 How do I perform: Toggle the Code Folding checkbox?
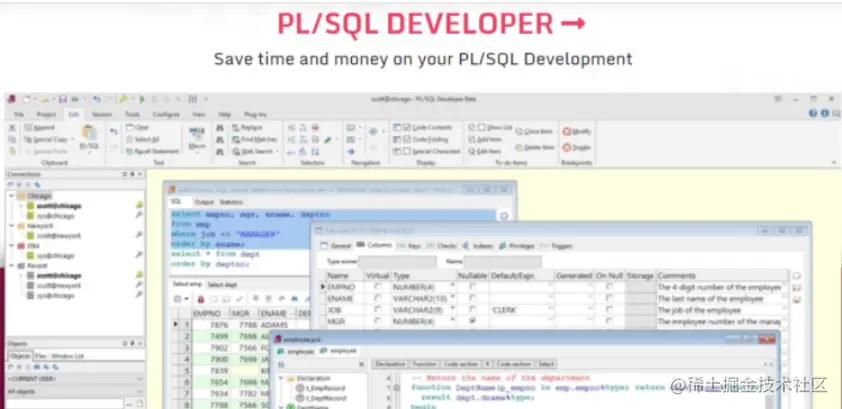tap(407, 140)
